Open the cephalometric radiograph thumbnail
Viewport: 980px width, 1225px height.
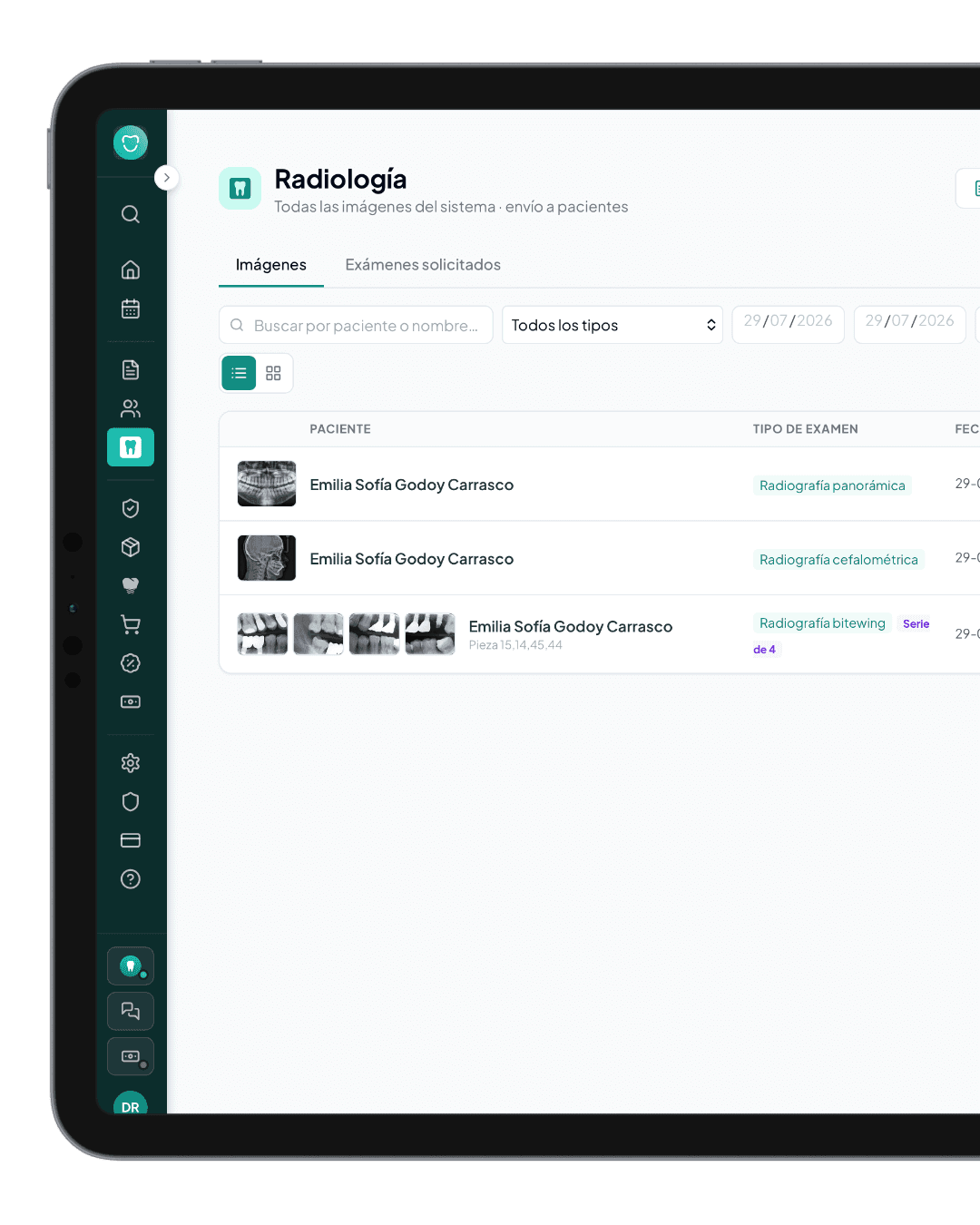pyautogui.click(x=267, y=558)
